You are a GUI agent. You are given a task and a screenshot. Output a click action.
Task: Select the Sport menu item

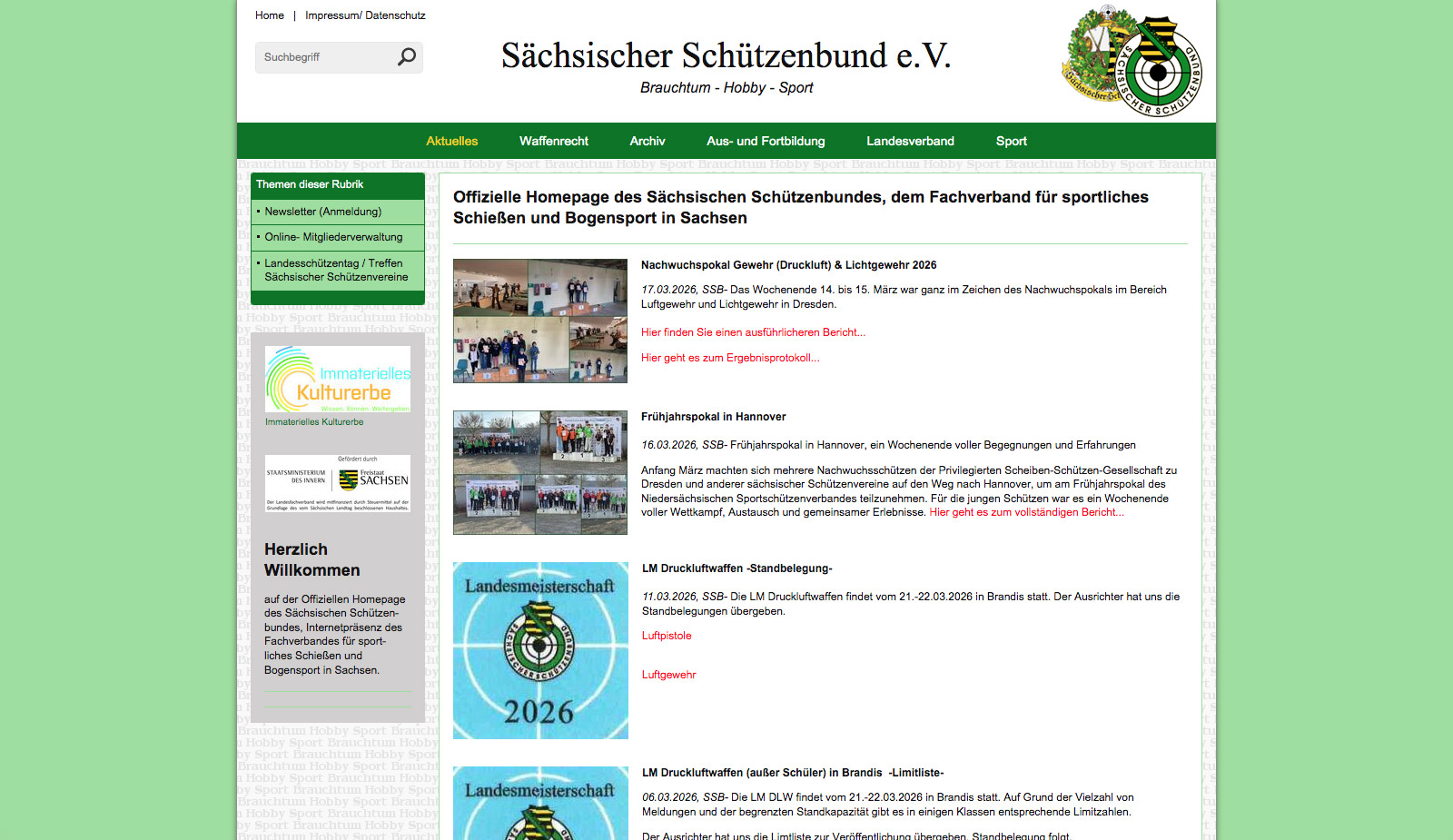coord(1011,141)
